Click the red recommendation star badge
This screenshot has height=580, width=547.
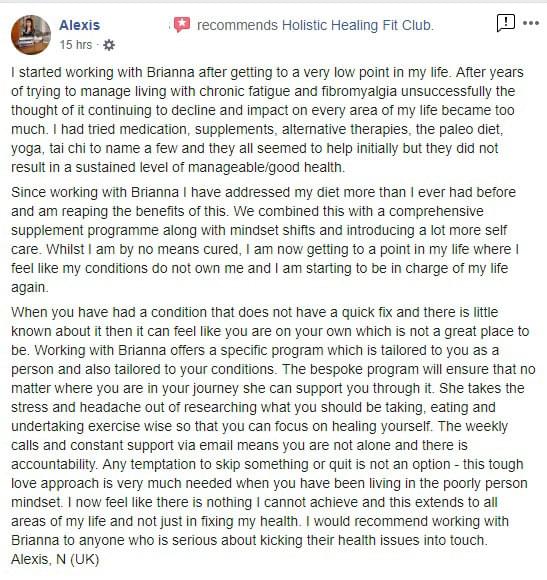click(182, 25)
